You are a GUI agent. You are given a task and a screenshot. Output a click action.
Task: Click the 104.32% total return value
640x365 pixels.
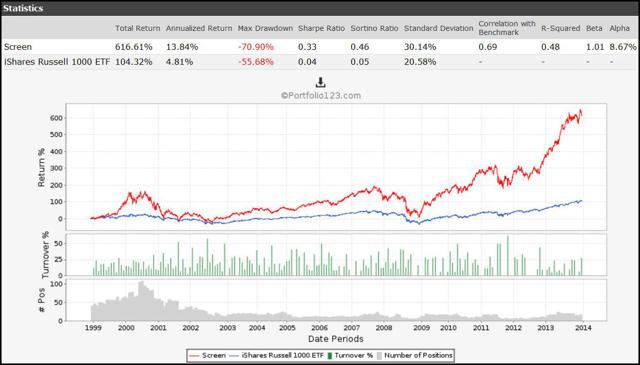tap(133, 62)
